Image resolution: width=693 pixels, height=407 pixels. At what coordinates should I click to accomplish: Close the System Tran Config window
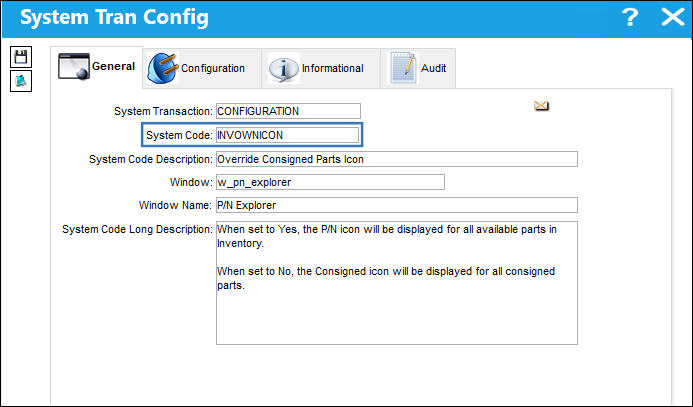click(673, 17)
